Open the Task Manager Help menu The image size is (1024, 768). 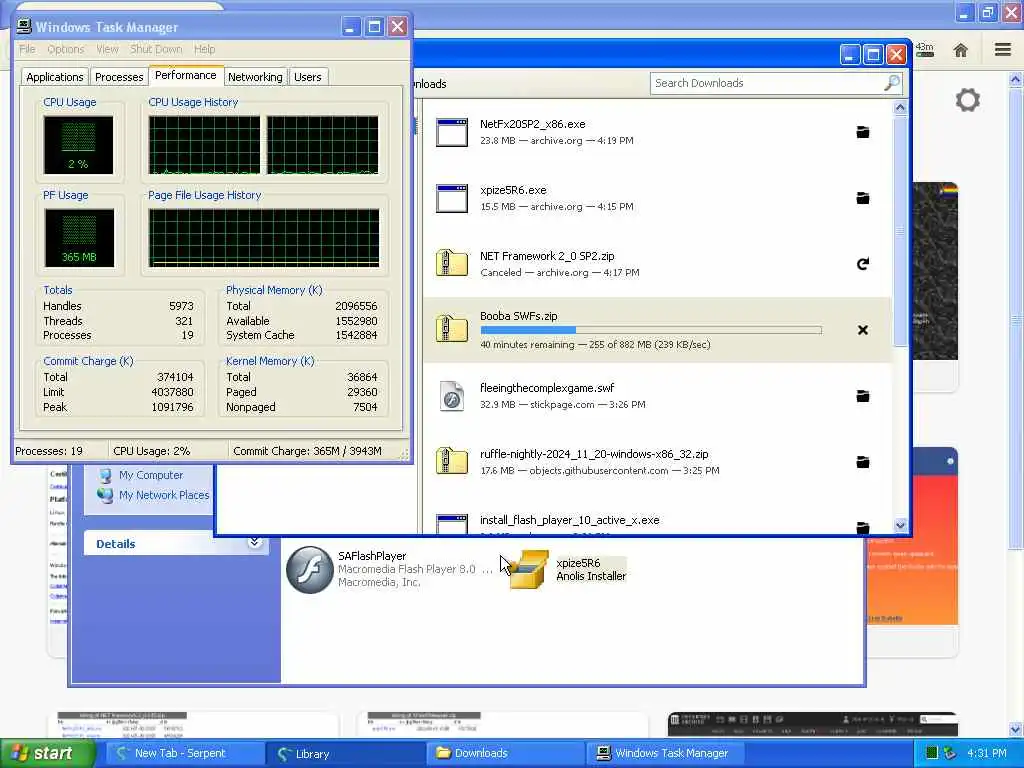[x=204, y=49]
